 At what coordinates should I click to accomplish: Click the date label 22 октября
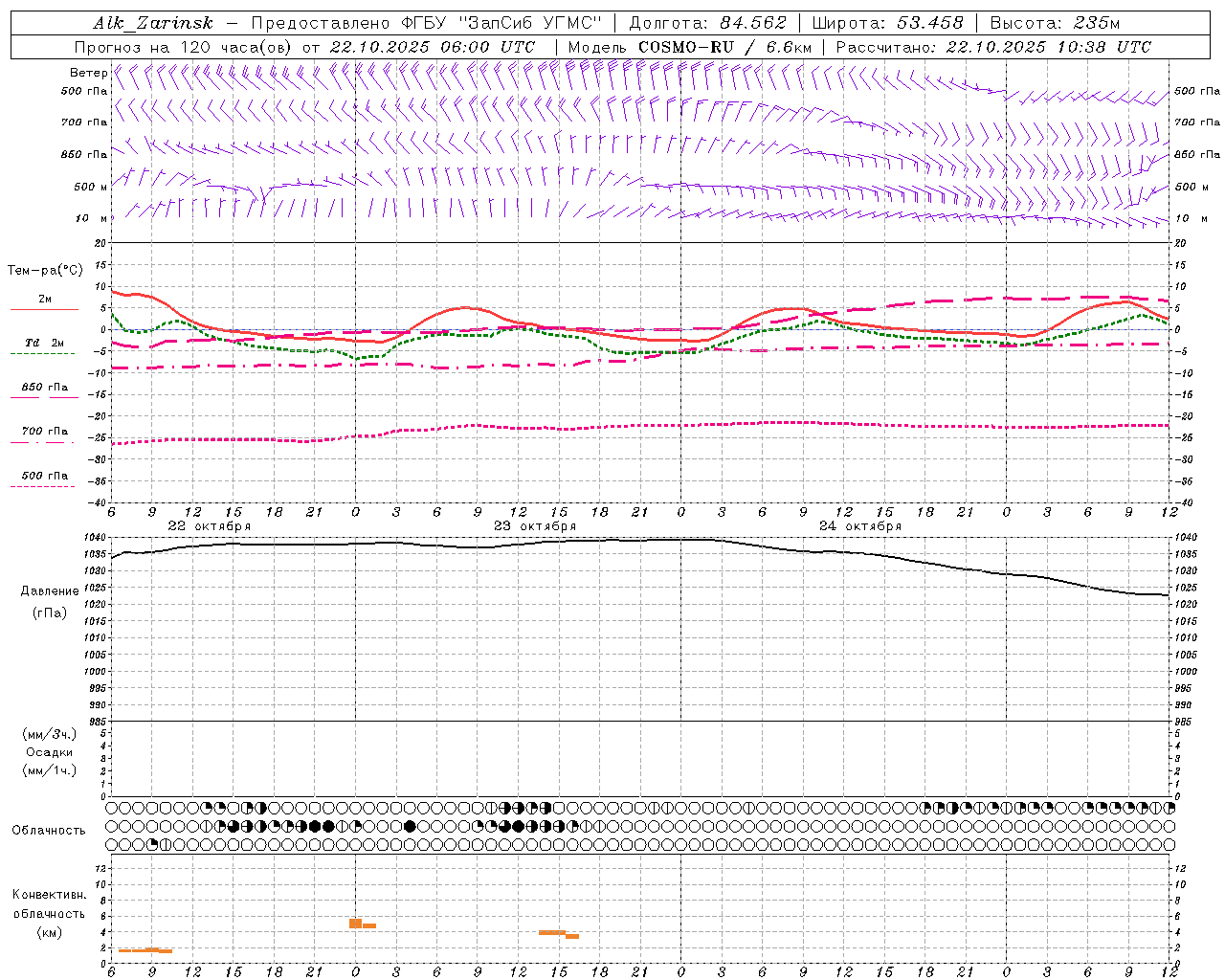click(x=210, y=526)
